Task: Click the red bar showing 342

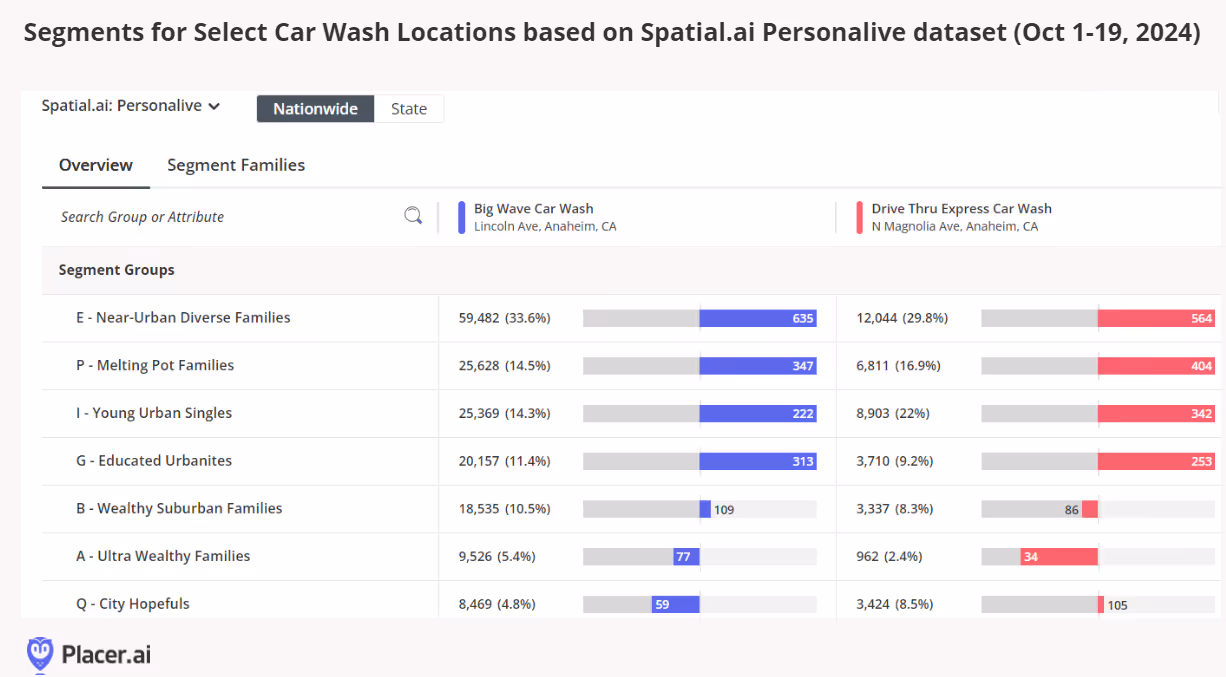Action: [1156, 413]
